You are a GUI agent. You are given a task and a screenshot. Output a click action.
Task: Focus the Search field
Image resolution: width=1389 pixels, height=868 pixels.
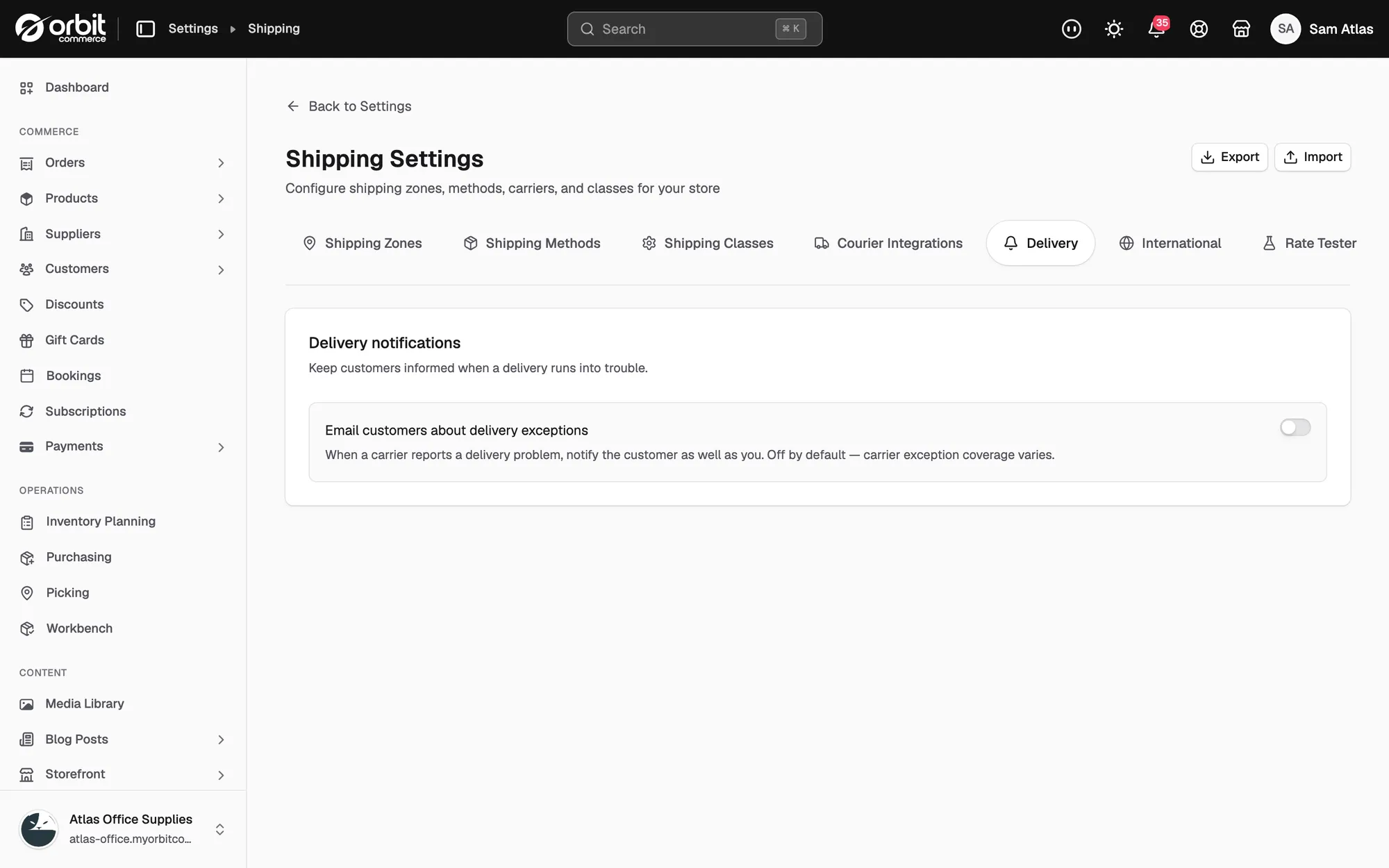coord(694,29)
